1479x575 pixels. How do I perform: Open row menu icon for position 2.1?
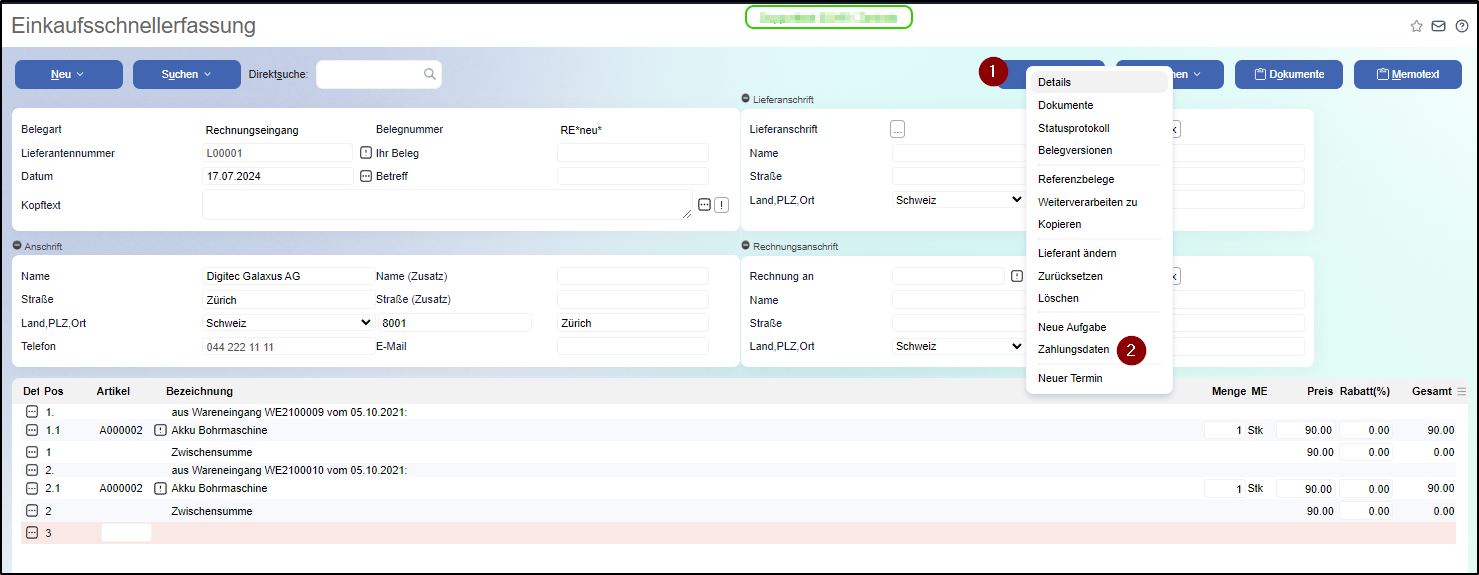[x=32, y=489]
